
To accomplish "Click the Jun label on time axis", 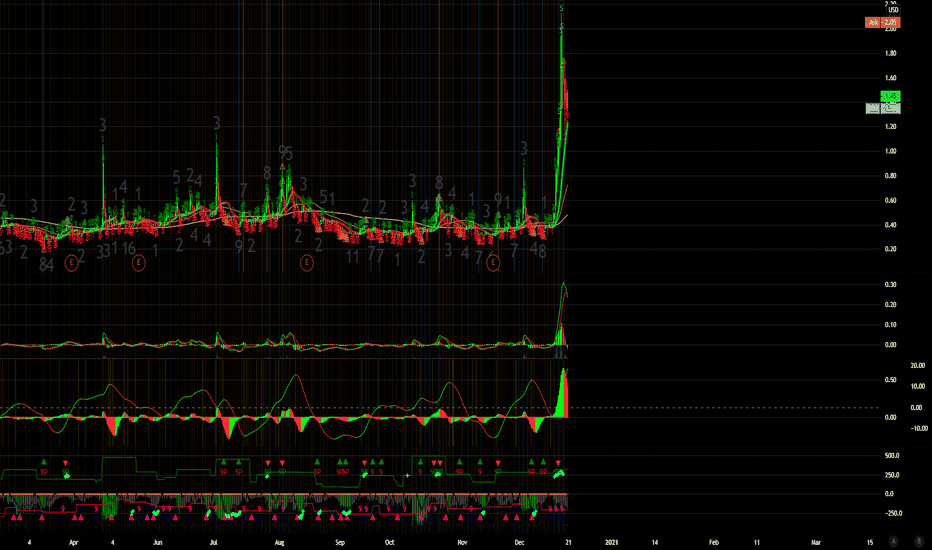I will click(158, 542).
